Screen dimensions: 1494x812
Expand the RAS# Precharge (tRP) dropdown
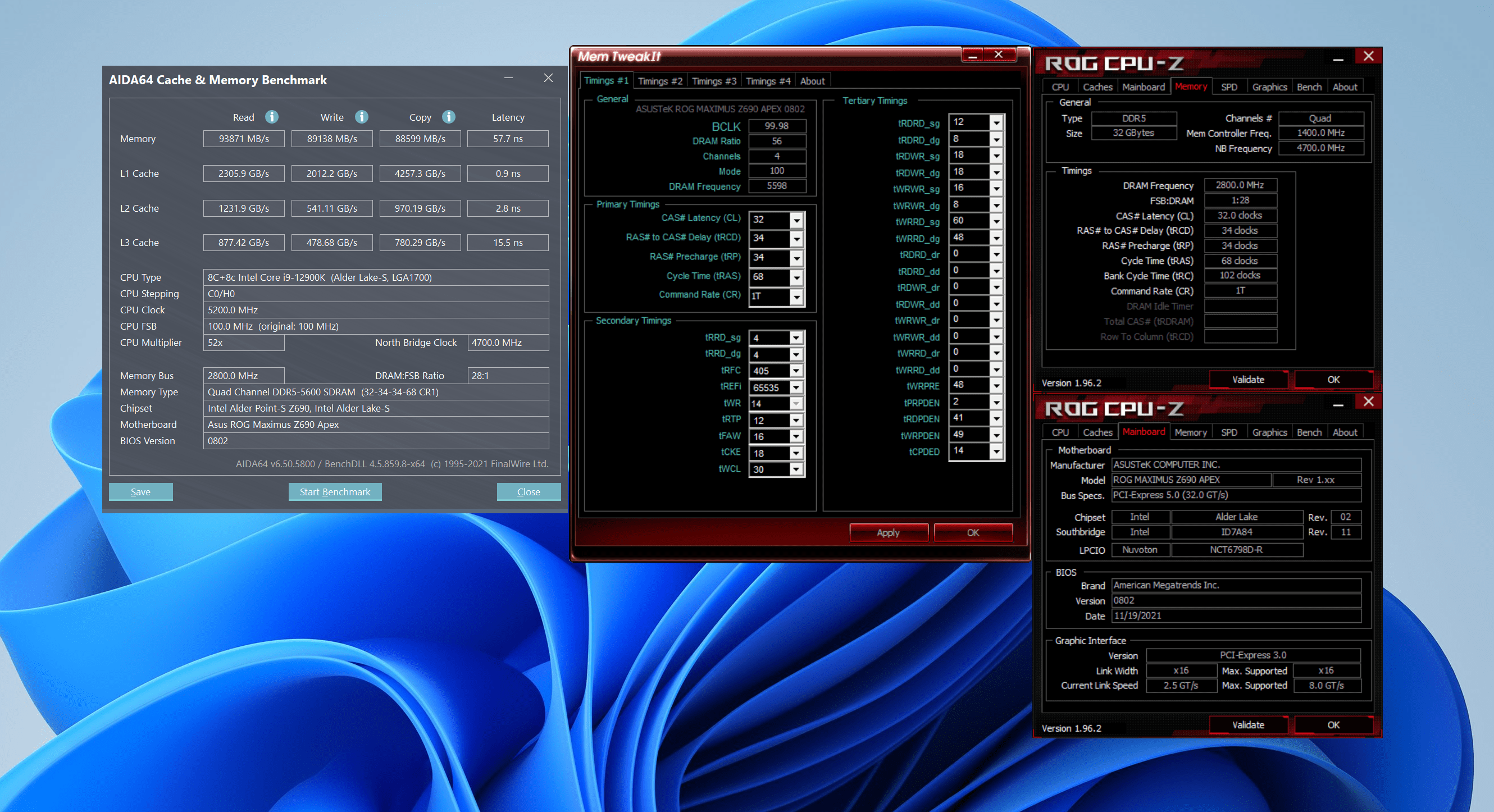pos(797,258)
